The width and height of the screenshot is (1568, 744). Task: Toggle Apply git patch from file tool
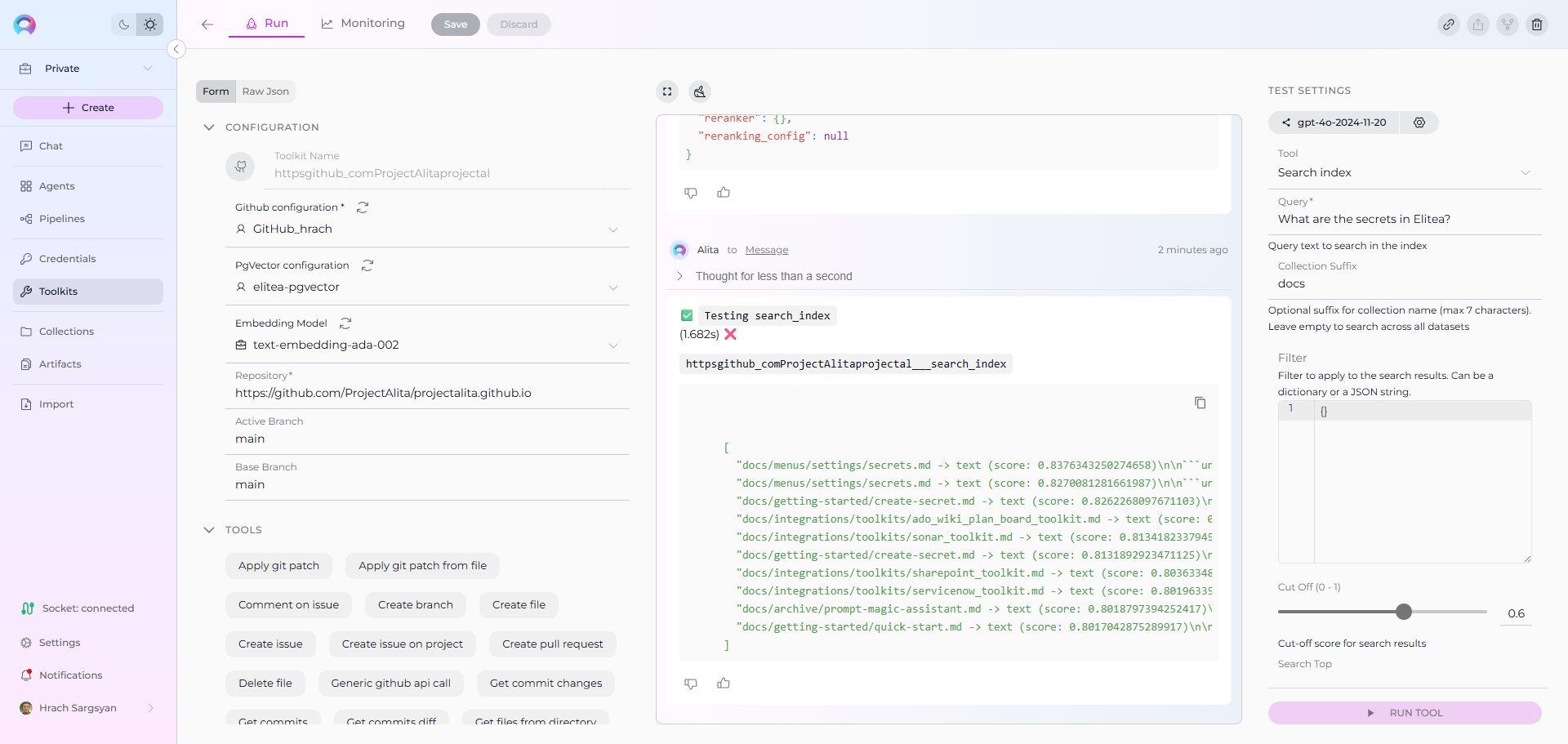point(422,566)
